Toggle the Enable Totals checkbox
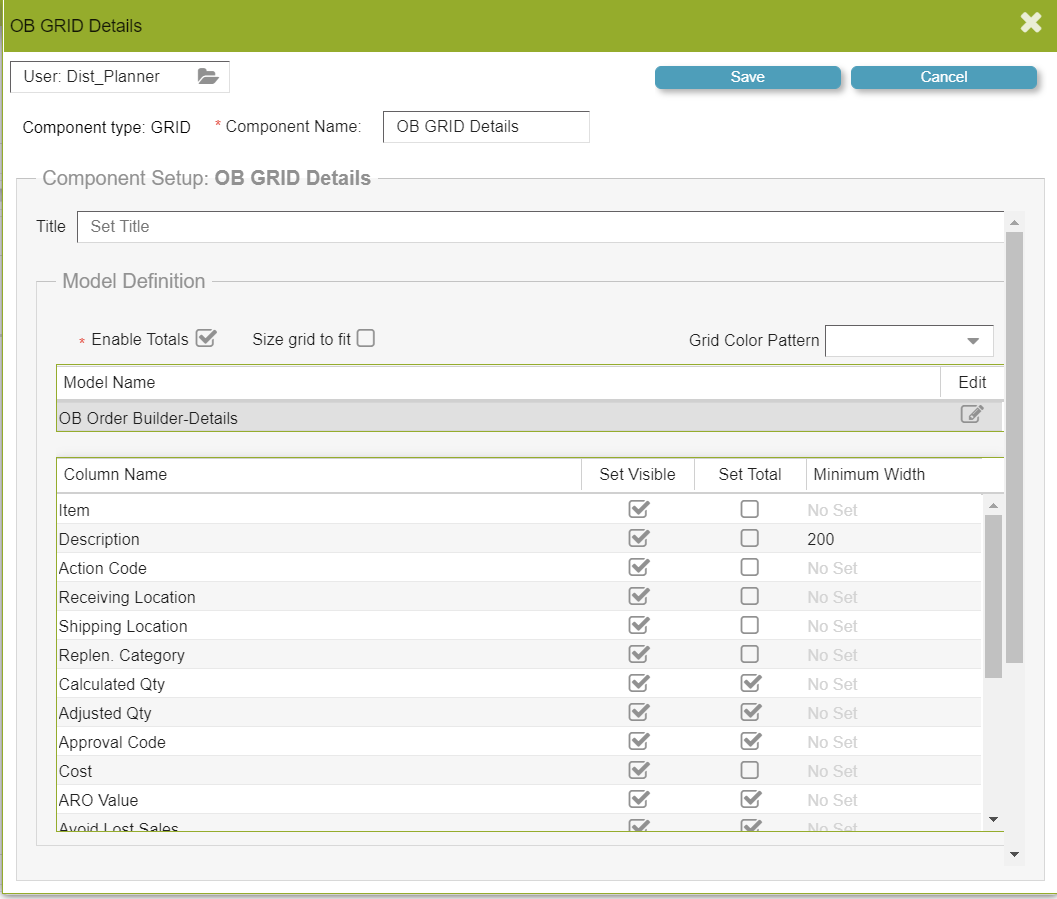The width and height of the screenshot is (1057, 899). tap(206, 338)
